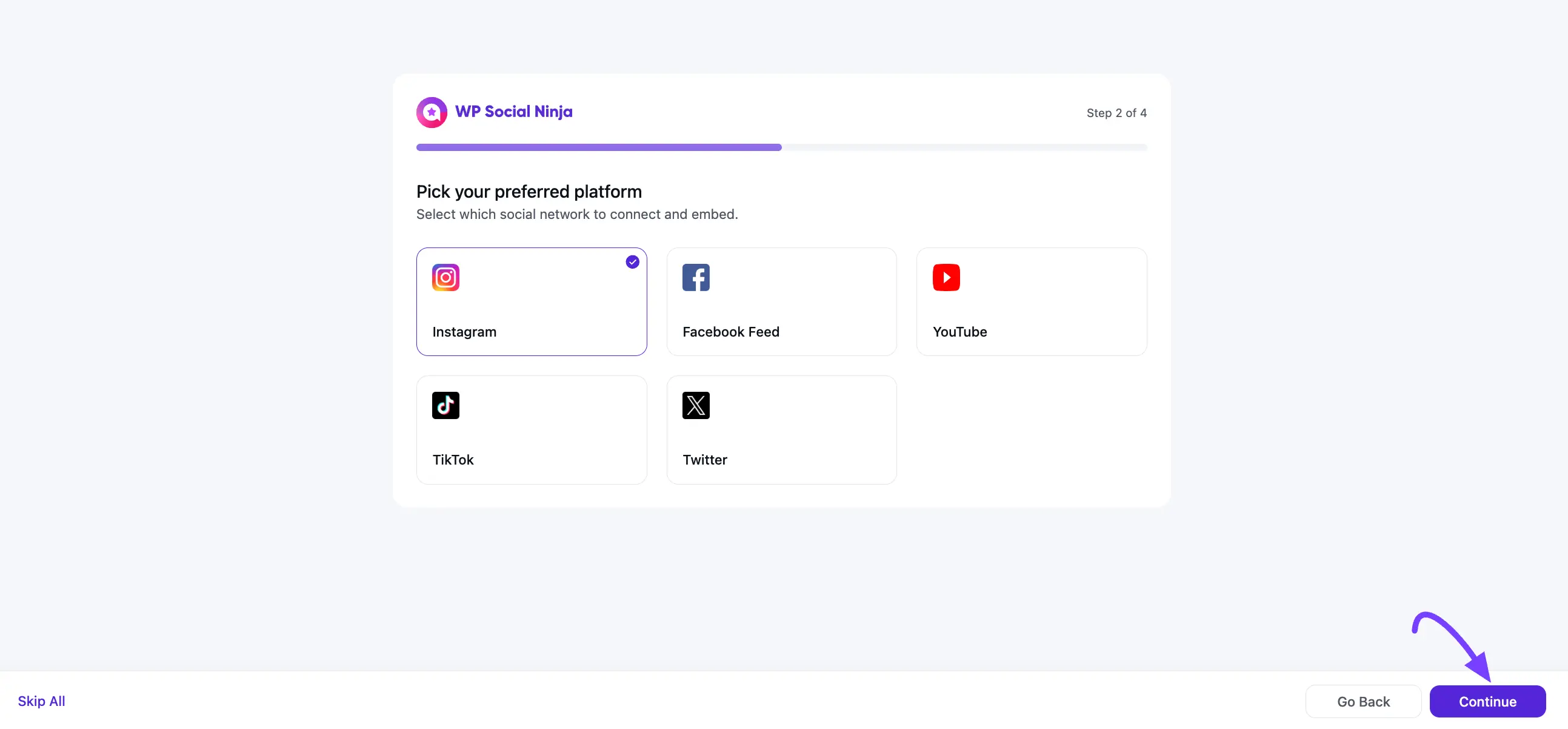This screenshot has width=1568, height=729.
Task: Click the Go Back button
Action: [x=1363, y=701]
